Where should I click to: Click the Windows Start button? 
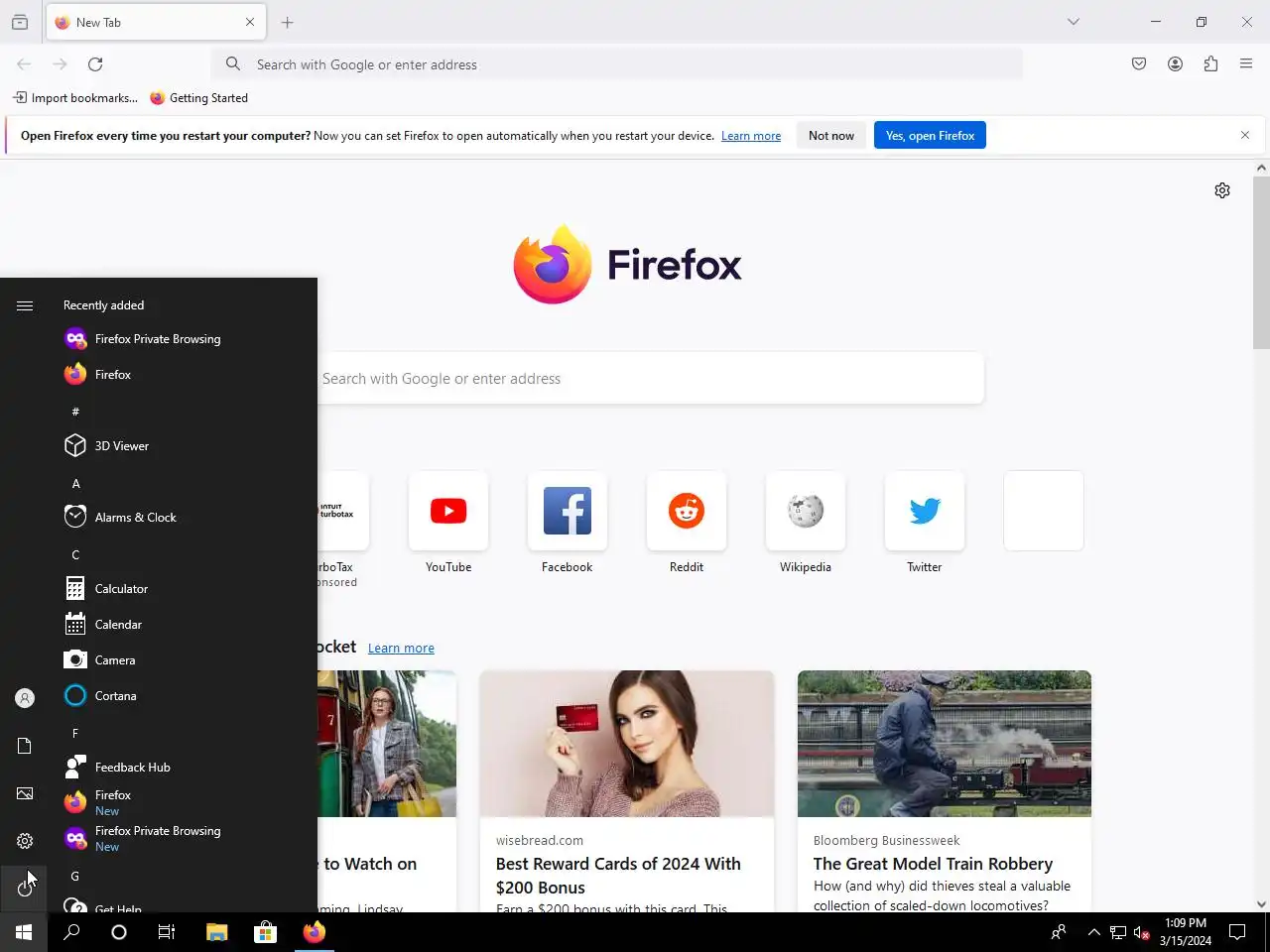[x=24, y=932]
